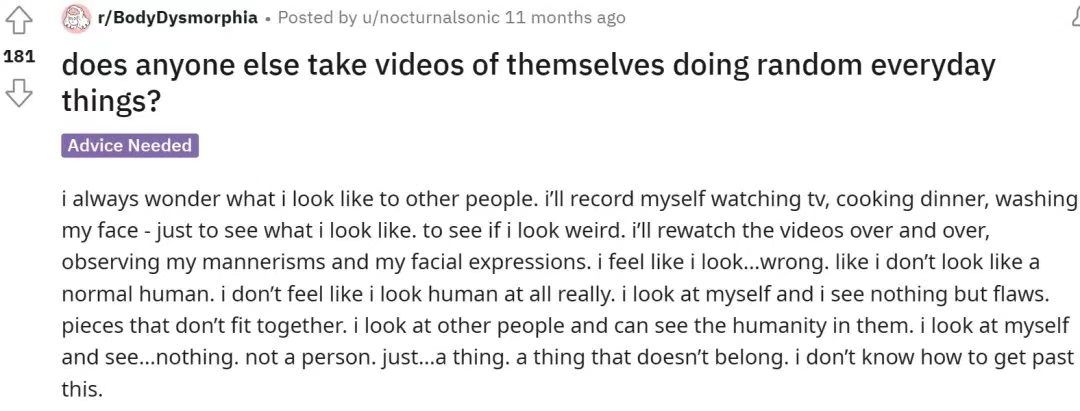Image resolution: width=1080 pixels, height=411 pixels.
Task: Click the r/BodyDysmorphia community avatar icon
Action: (76, 18)
